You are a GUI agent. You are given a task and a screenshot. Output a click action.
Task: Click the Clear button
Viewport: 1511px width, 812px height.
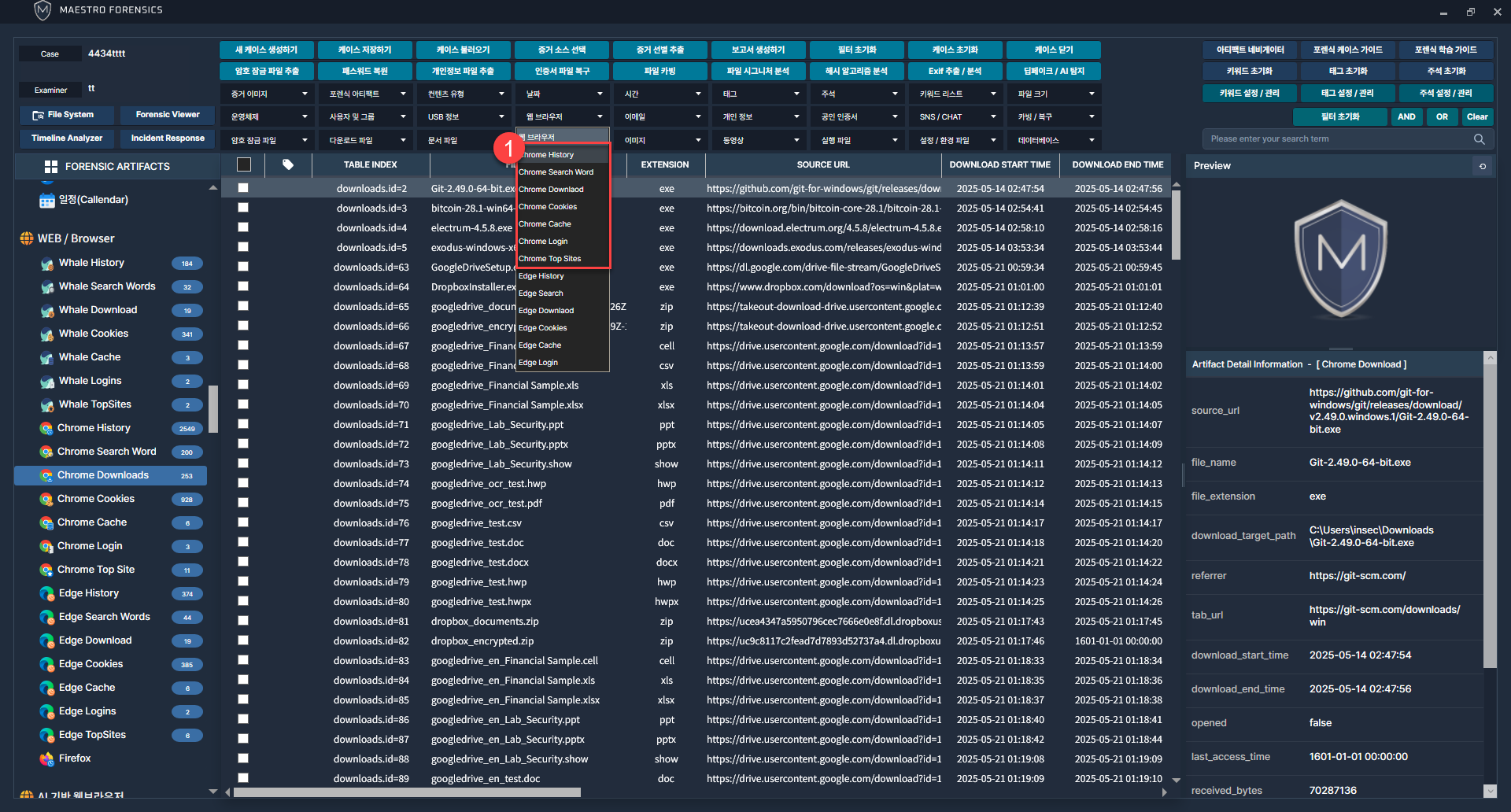tap(1477, 116)
